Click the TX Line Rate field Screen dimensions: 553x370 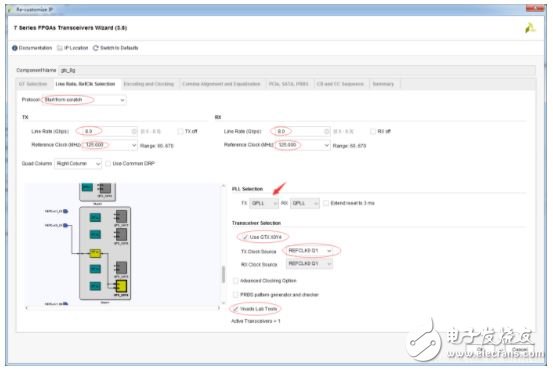pos(107,131)
